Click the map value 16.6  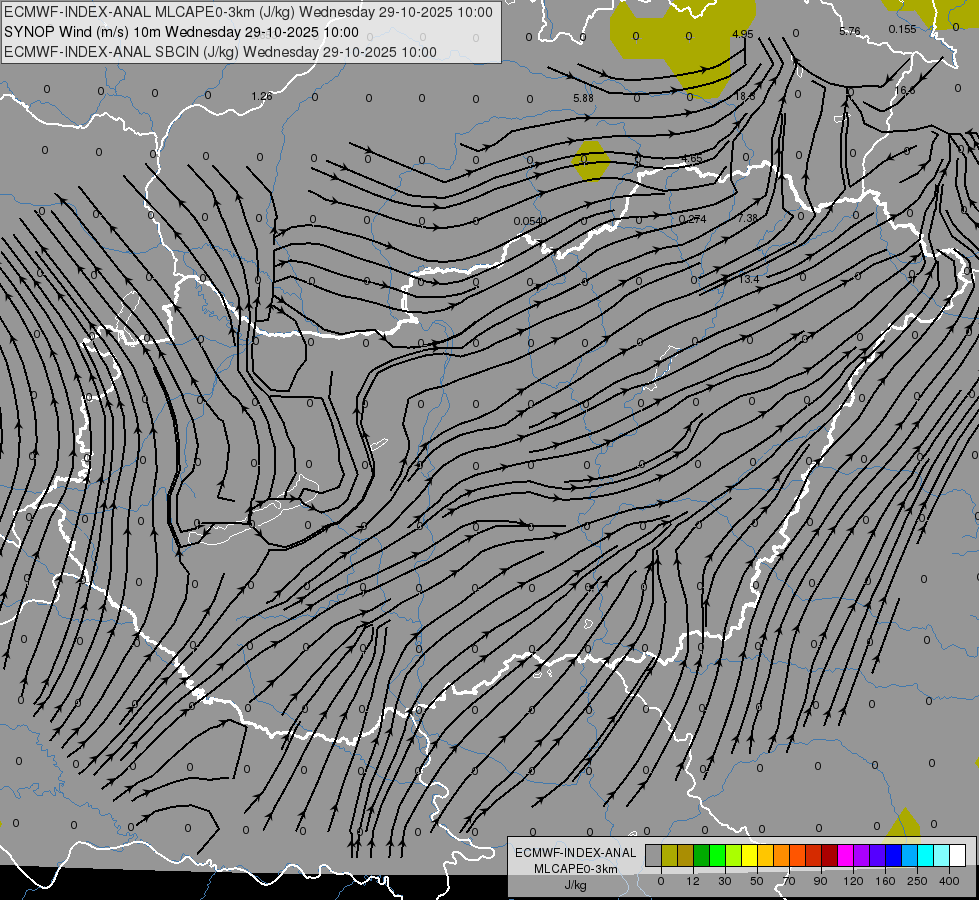[905, 91]
